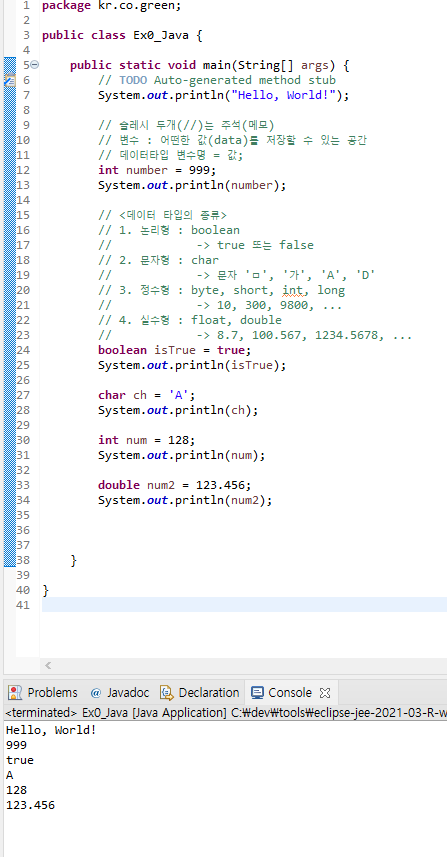The image size is (447, 857).
Task: Click "double num2 = 123.456;" line
Action: tap(175, 484)
